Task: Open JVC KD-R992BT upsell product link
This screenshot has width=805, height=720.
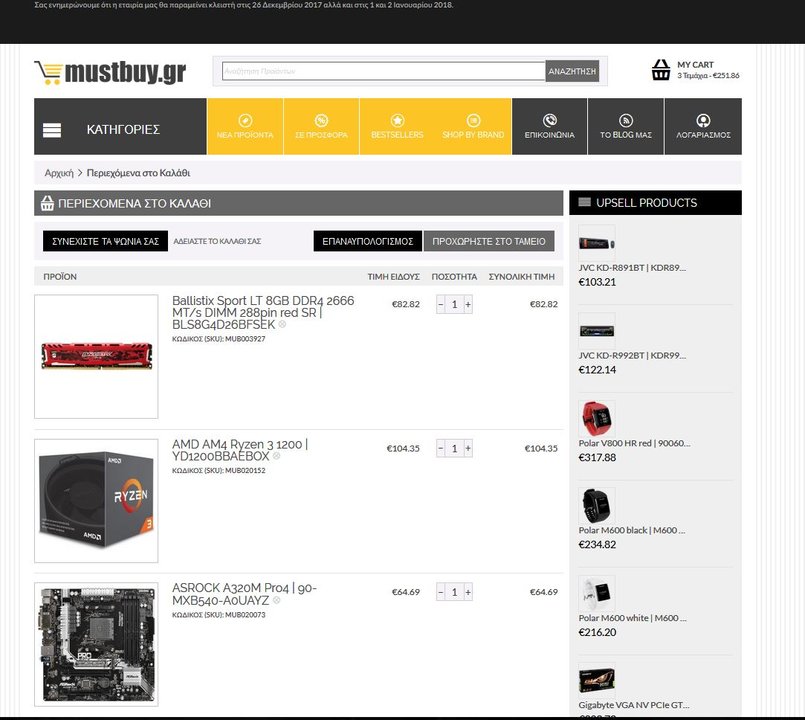Action: point(632,355)
